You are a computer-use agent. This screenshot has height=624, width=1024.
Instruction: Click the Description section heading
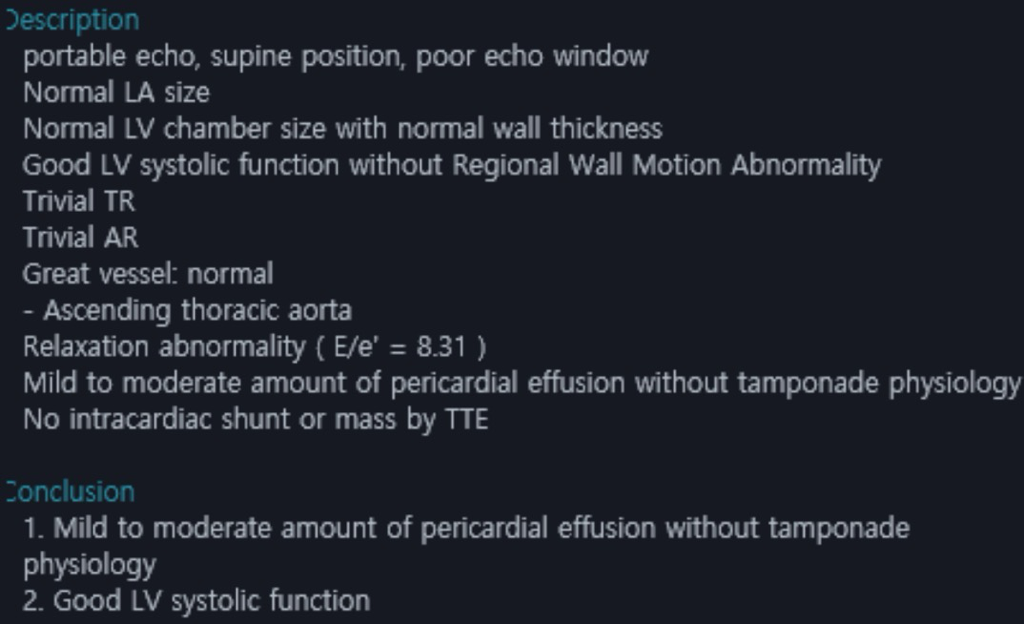click(x=72, y=20)
